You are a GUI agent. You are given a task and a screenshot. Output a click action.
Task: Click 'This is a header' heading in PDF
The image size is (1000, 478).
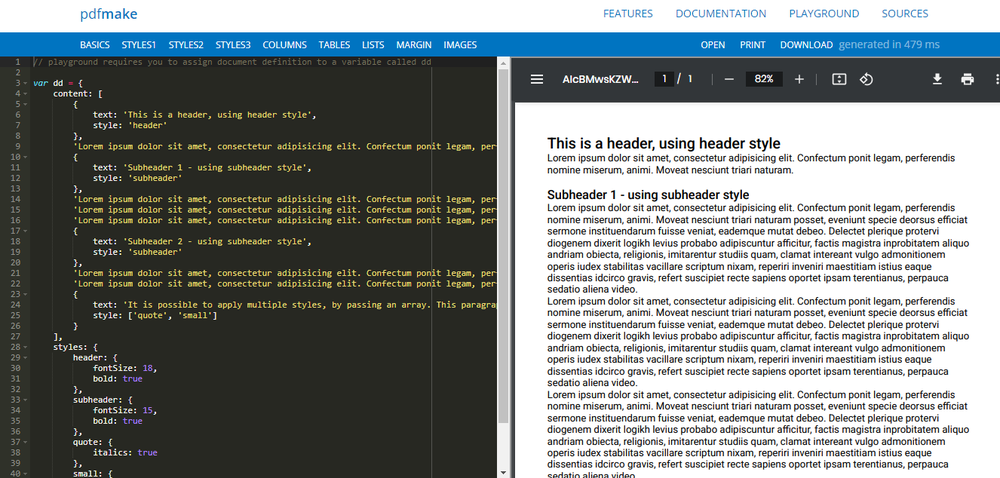tap(664, 143)
